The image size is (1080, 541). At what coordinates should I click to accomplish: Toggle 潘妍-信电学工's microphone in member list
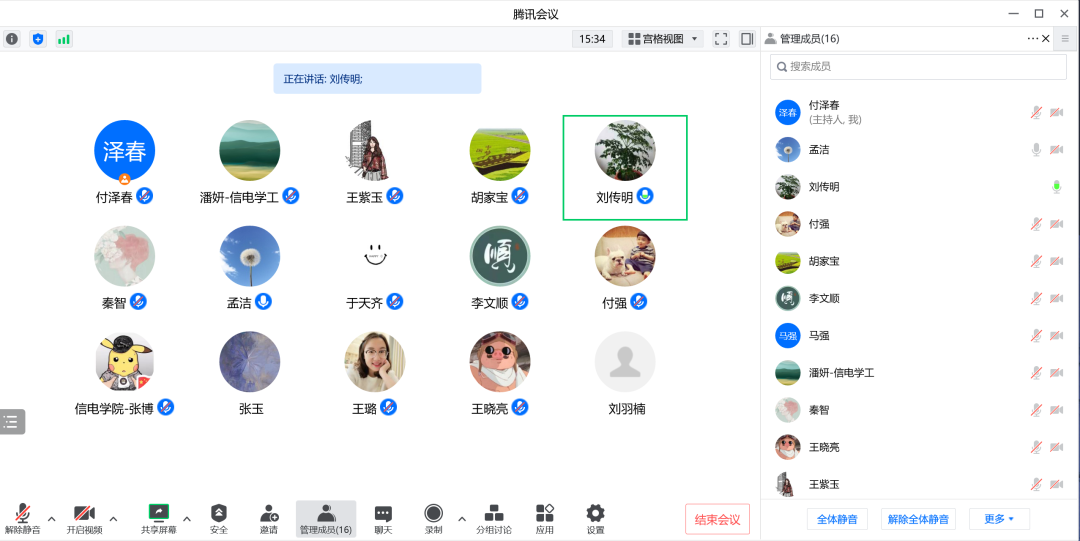(x=1036, y=373)
